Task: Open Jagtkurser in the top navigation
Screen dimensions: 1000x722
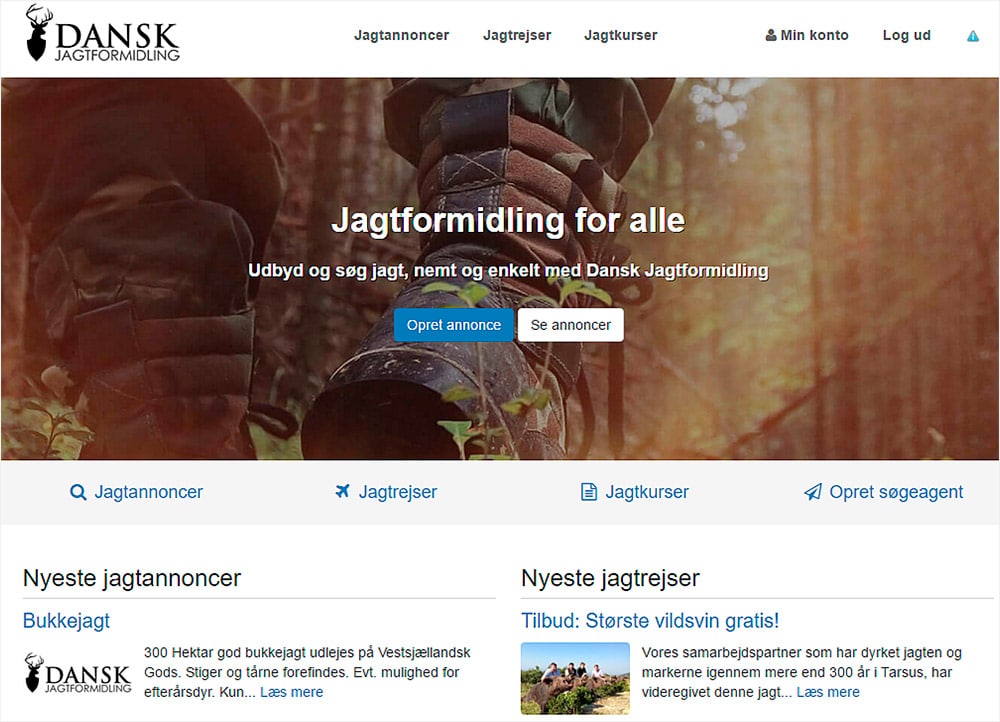Action: 621,35
